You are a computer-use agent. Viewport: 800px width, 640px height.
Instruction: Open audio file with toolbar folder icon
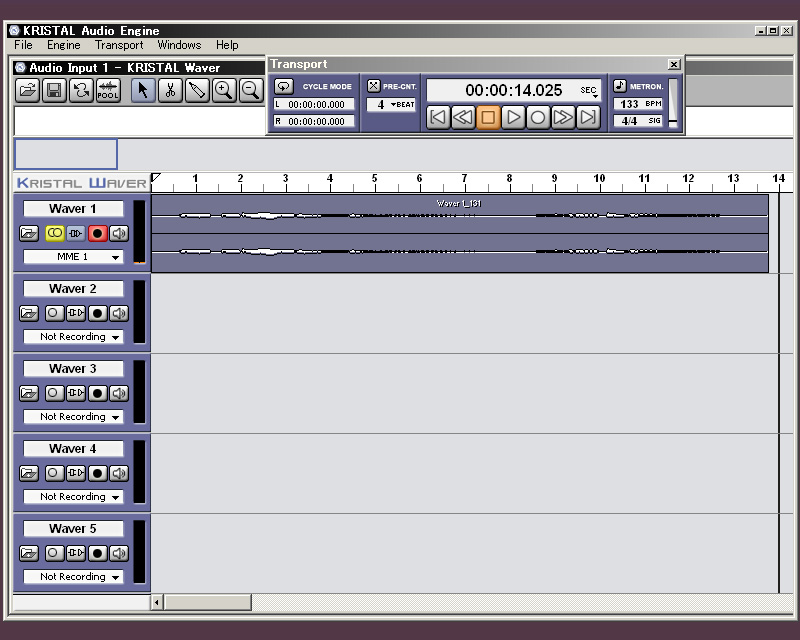click(27, 90)
